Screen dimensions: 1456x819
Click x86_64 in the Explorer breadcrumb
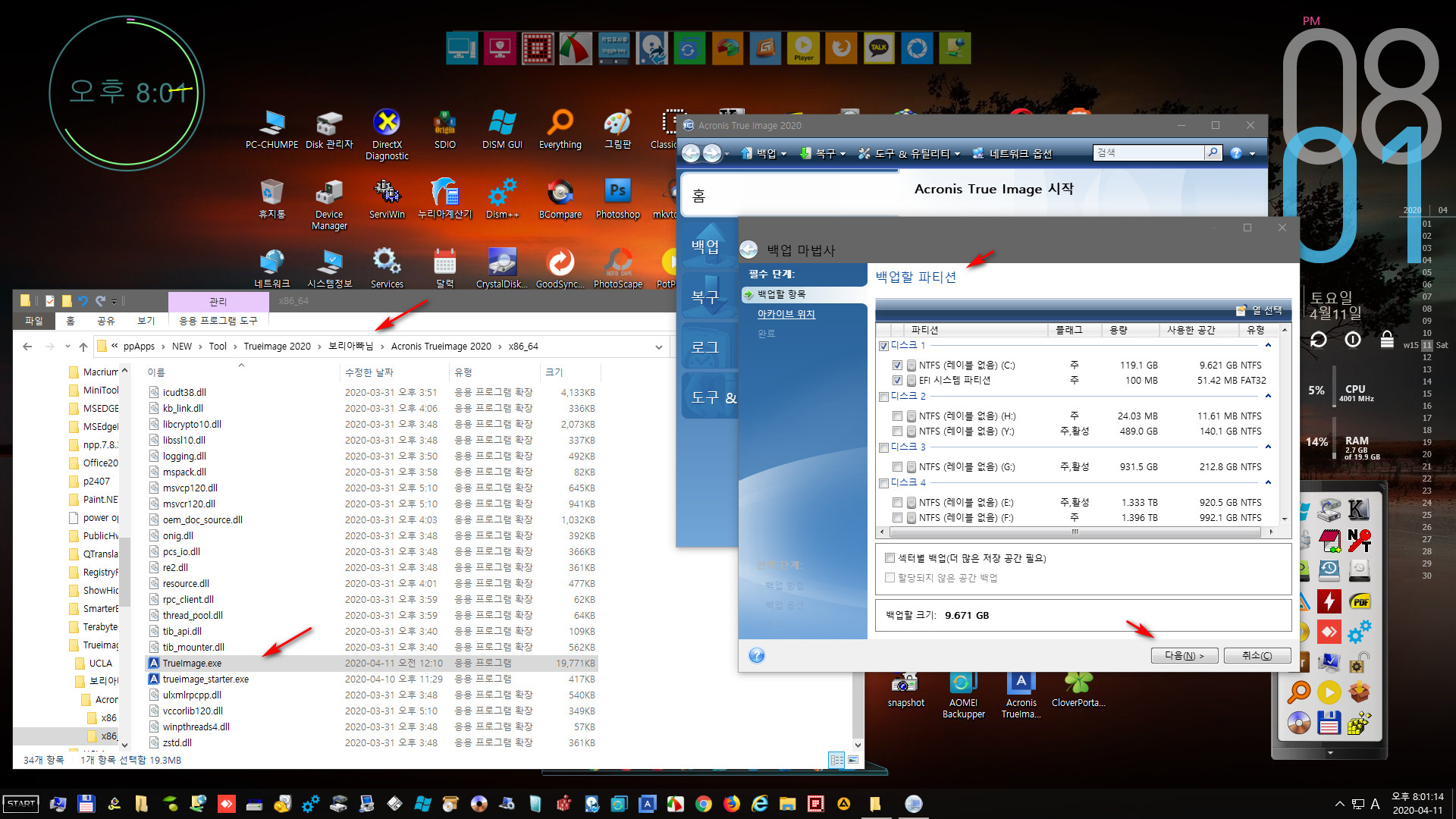click(523, 347)
